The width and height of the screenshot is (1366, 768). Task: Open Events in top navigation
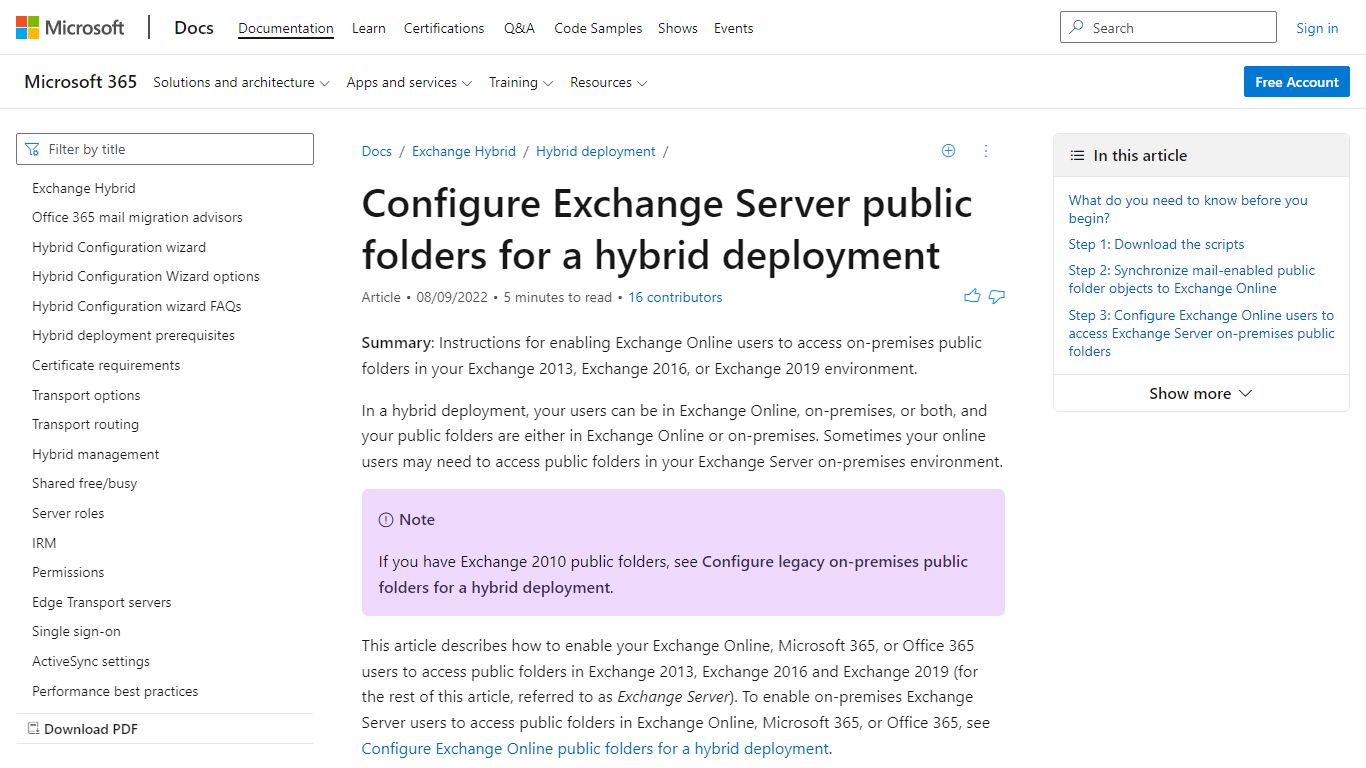point(734,28)
